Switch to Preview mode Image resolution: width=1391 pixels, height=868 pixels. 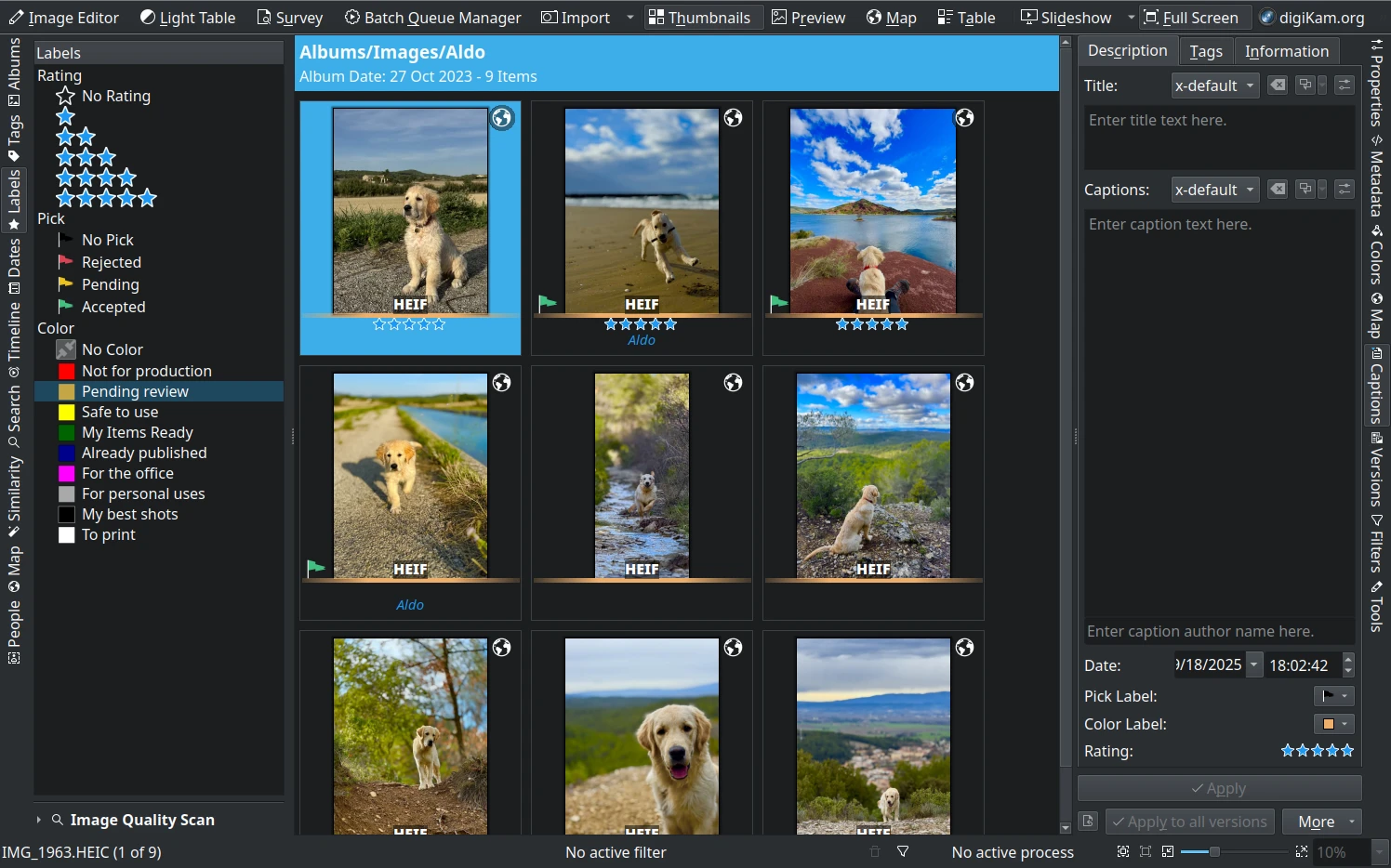(808, 17)
